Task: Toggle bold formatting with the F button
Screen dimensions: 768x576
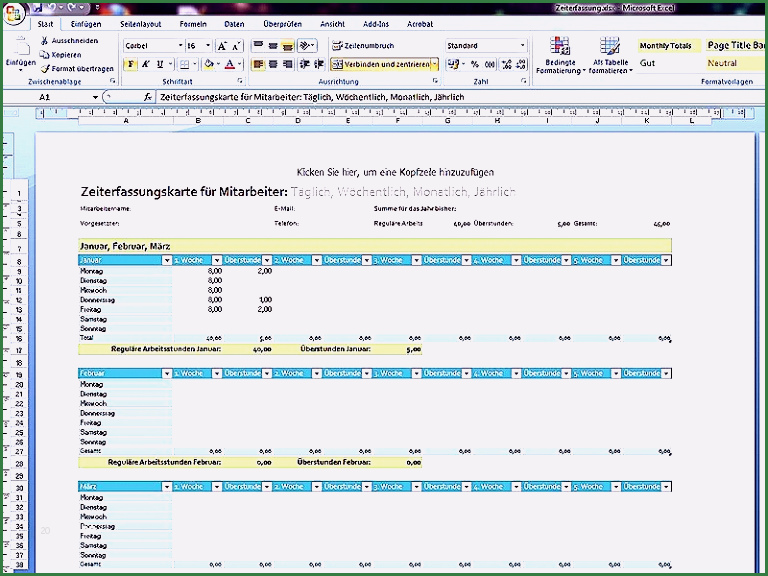Action: (x=131, y=64)
